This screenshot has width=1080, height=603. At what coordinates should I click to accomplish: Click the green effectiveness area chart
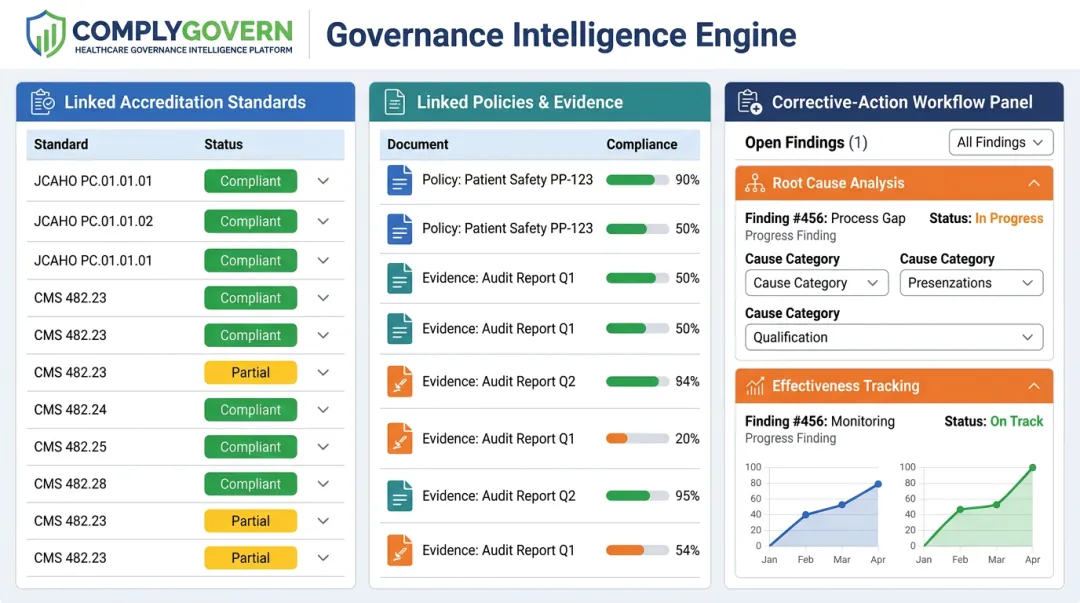pyautogui.click(x=978, y=509)
